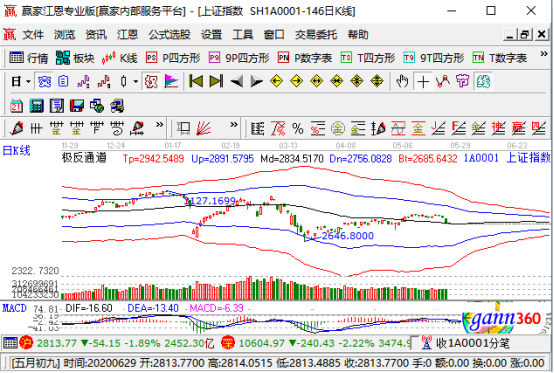Open the 行情 market quotes view
Image resolution: width=554 pixels, height=373 pixels.
29,58
